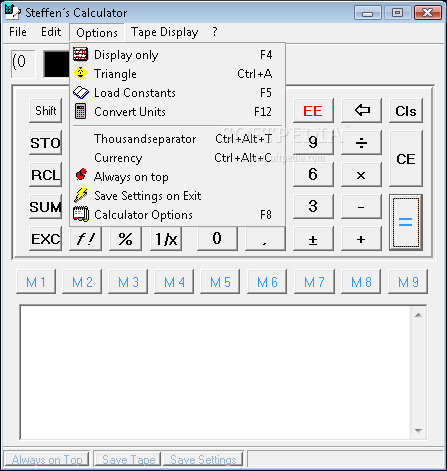Click the percent button
Viewport: 447px width, 471px height.
[125, 239]
